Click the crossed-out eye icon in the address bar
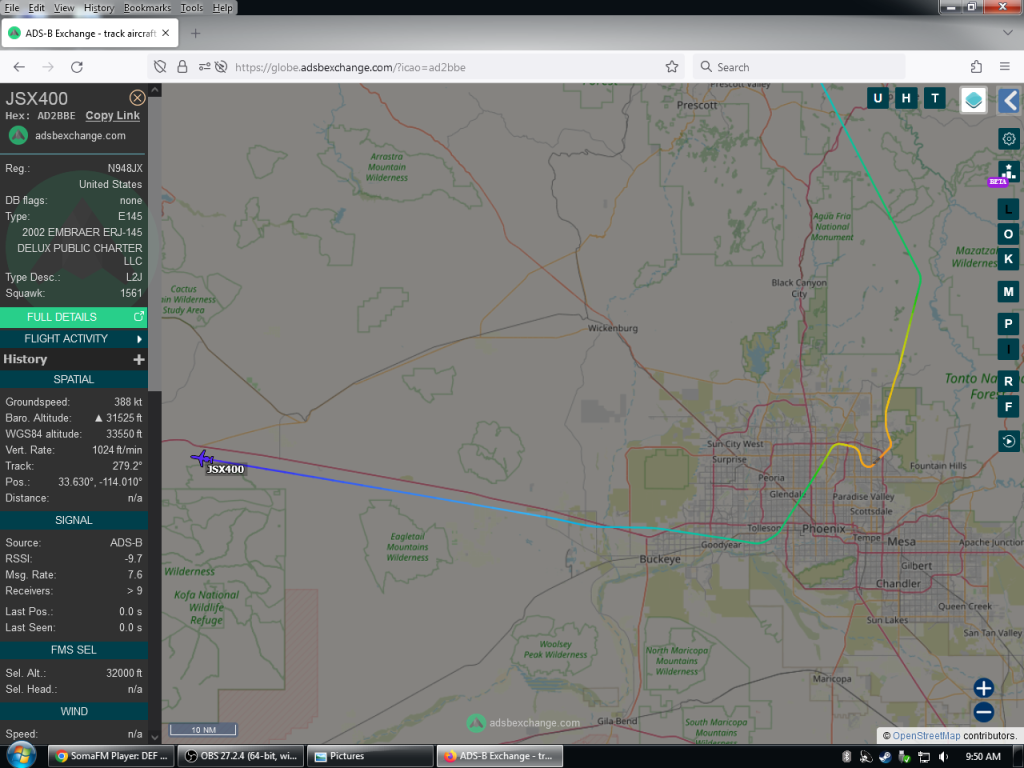Image resolution: width=1024 pixels, height=768 pixels. click(x=221, y=67)
